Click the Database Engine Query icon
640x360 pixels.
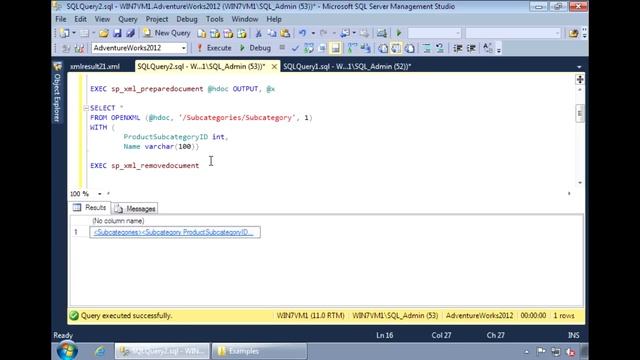pyautogui.click(x=201, y=33)
